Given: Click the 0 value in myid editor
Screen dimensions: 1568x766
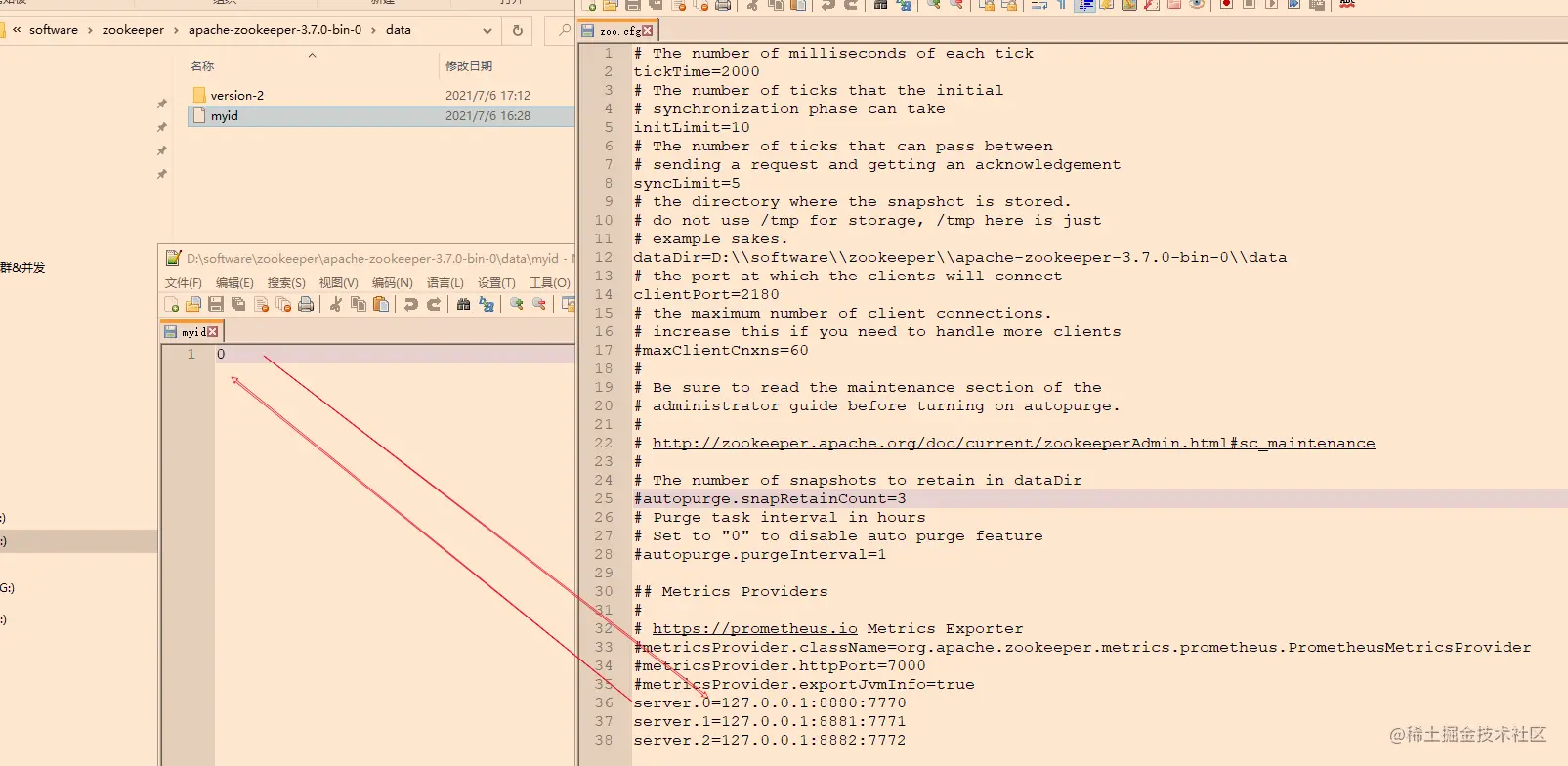Looking at the screenshot, I should click(221, 354).
